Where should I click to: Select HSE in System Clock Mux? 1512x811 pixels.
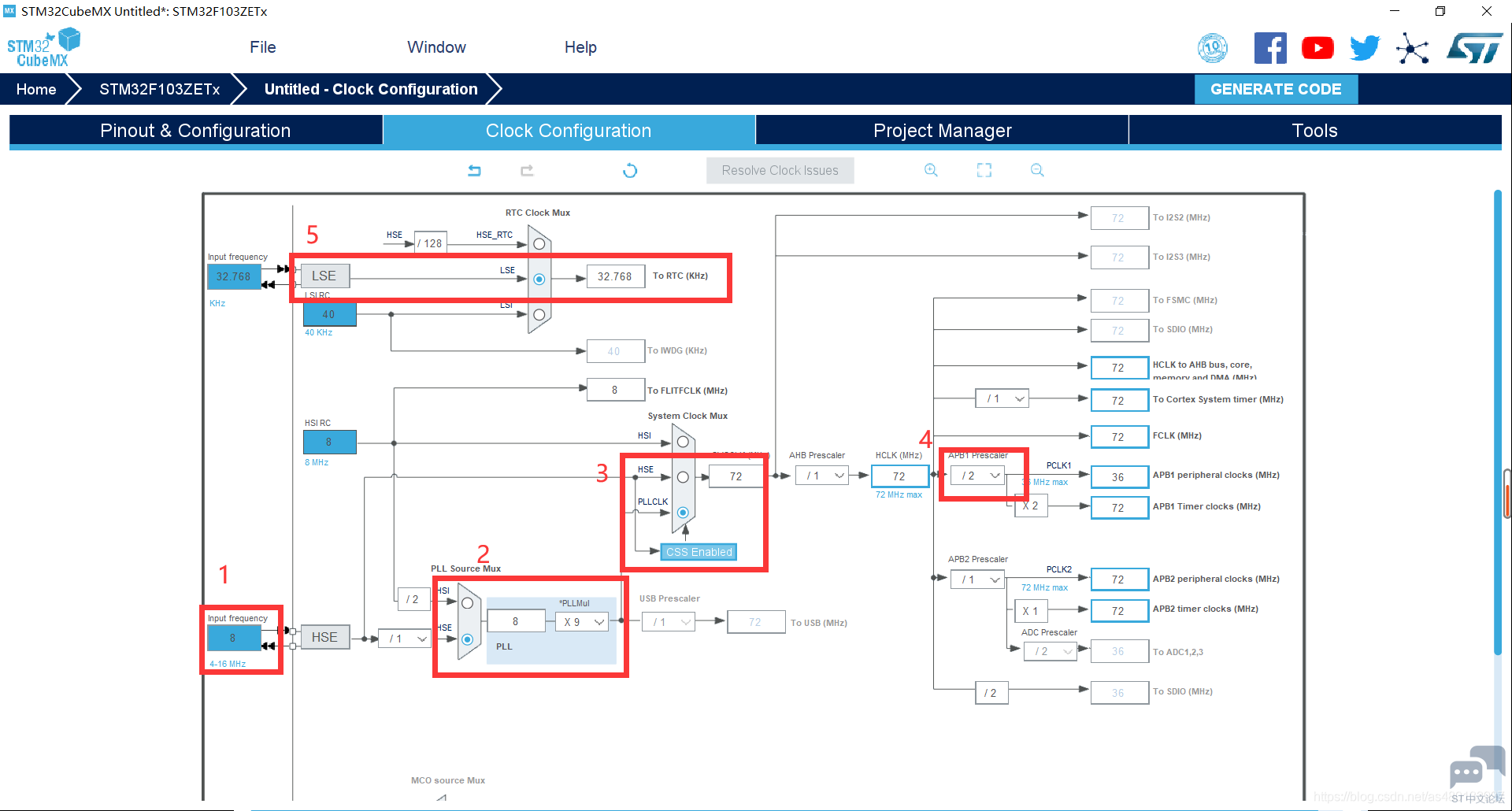[683, 477]
